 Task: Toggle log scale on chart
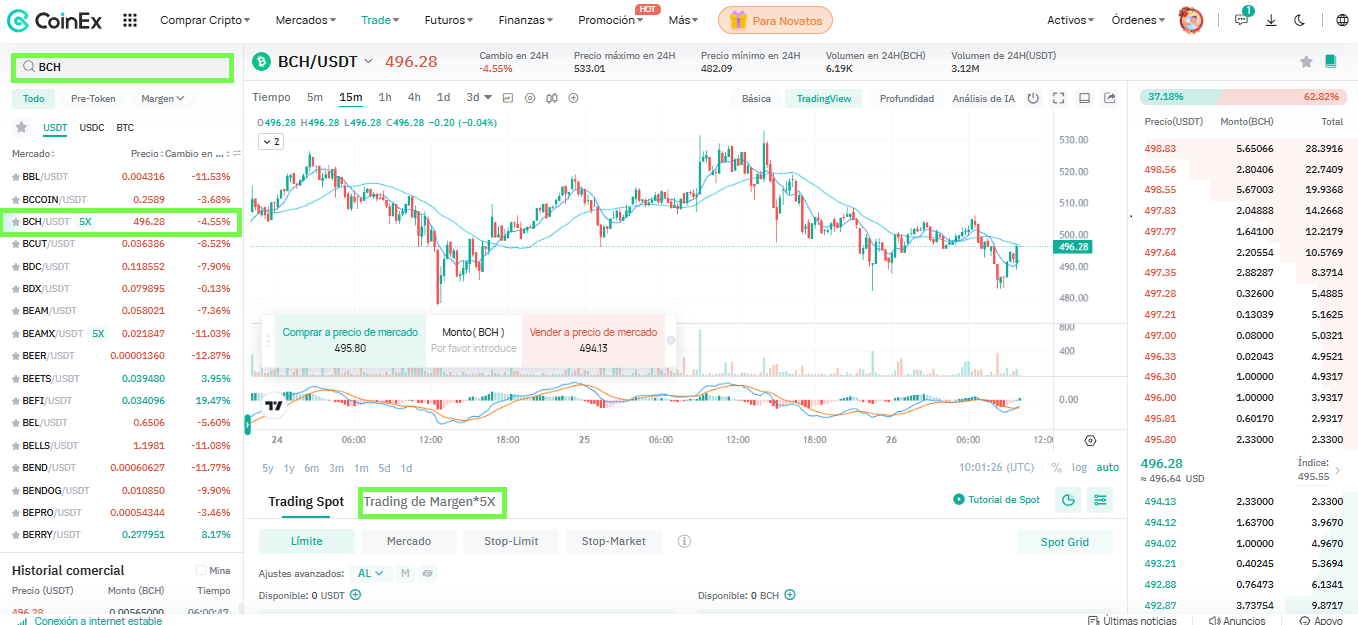point(1079,468)
